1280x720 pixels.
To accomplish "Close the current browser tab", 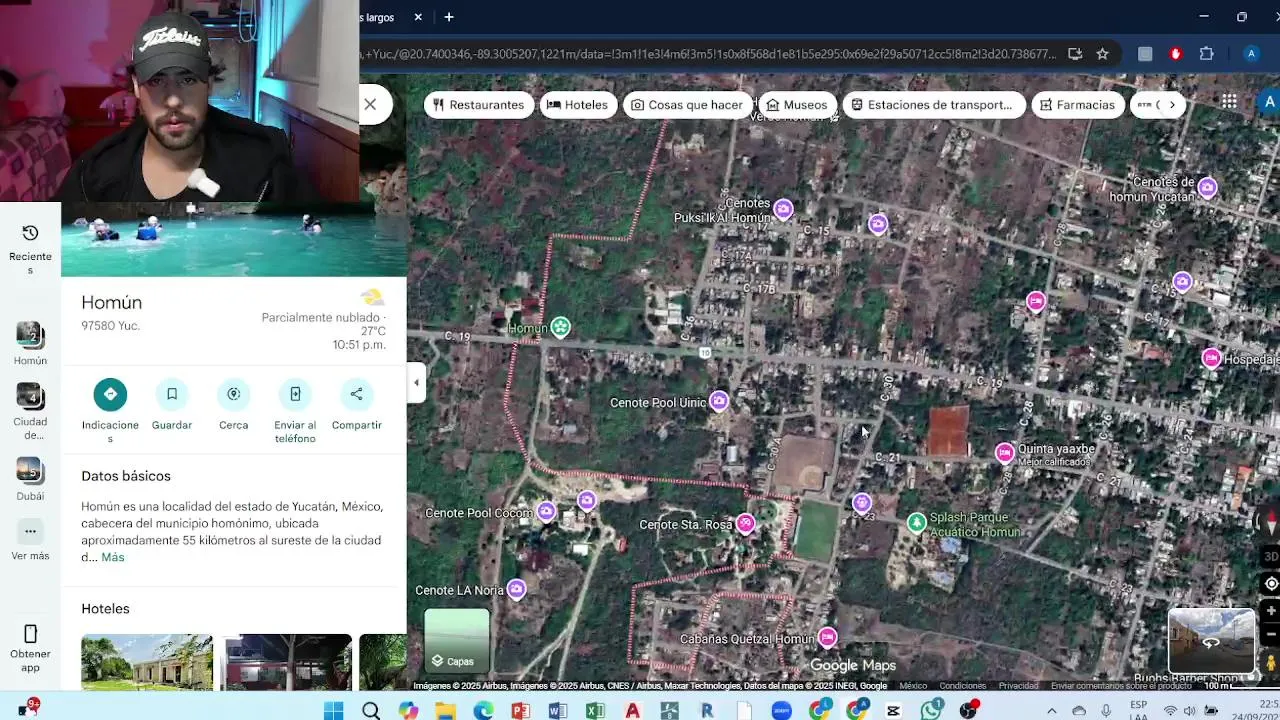I will pyautogui.click(x=418, y=17).
